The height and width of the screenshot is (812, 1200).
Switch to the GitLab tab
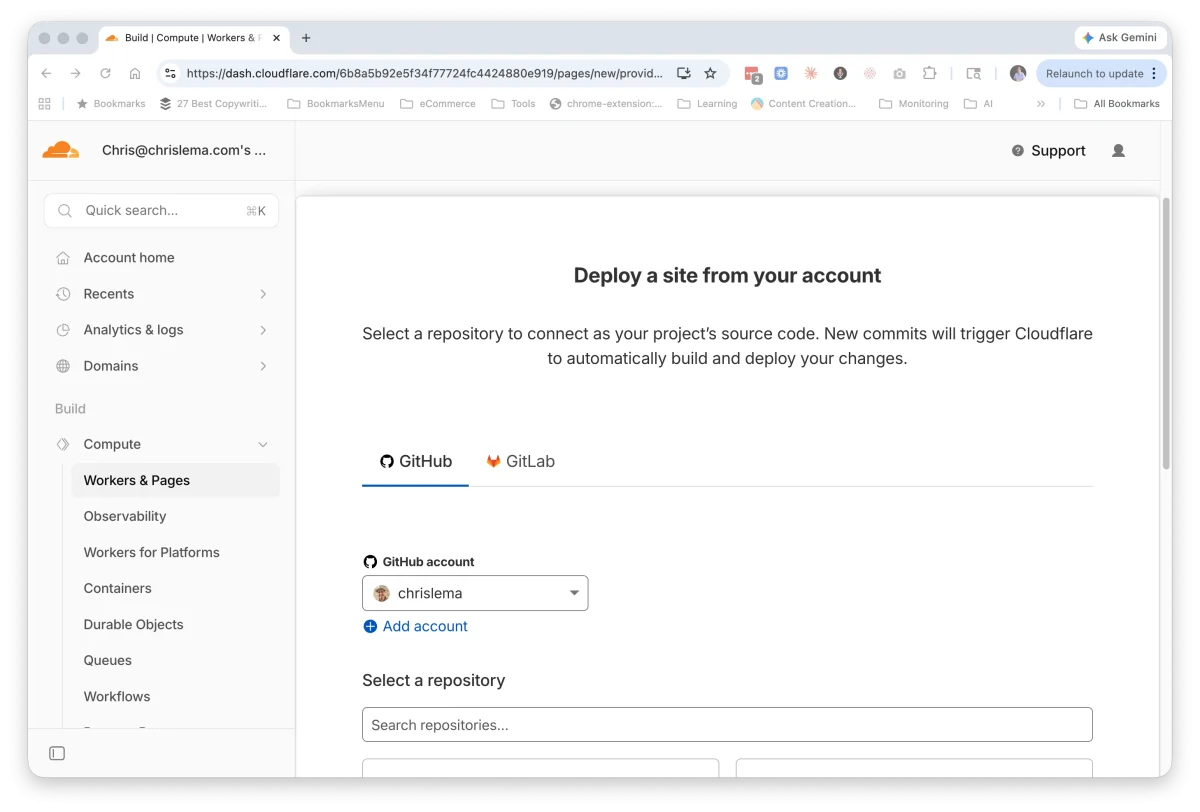pyautogui.click(x=520, y=462)
